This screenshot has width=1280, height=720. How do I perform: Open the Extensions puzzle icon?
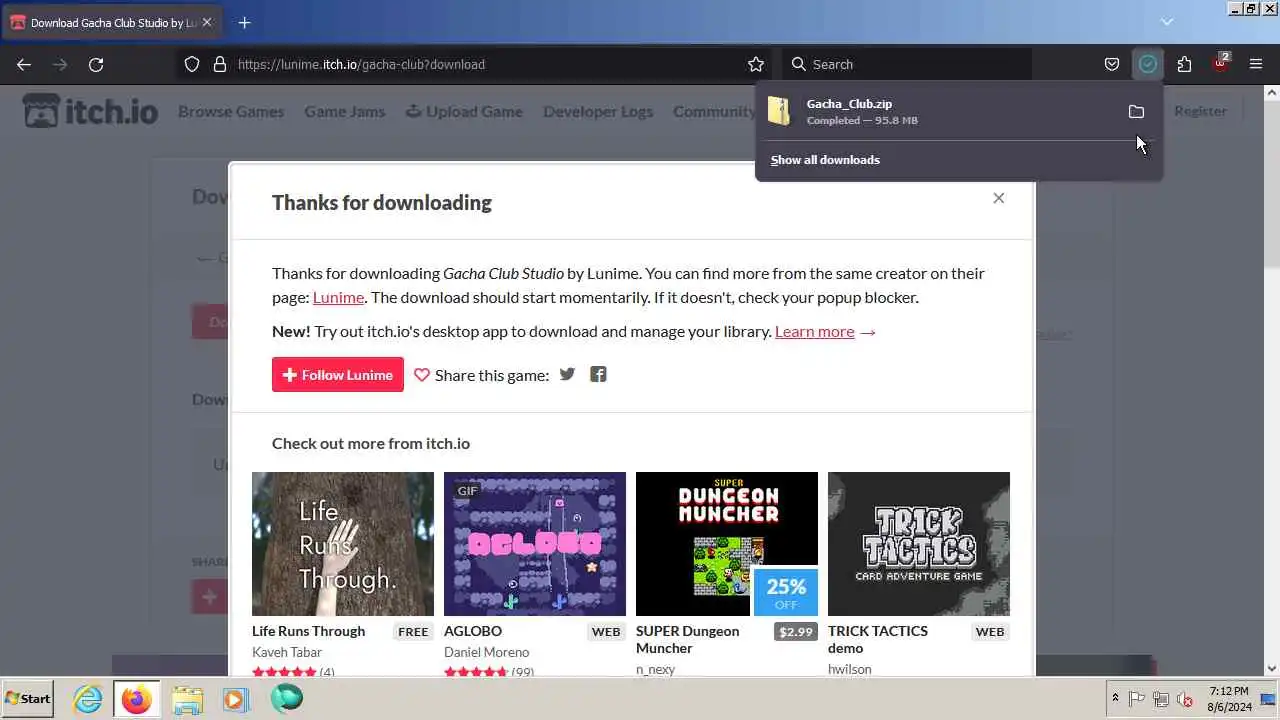point(1184,64)
